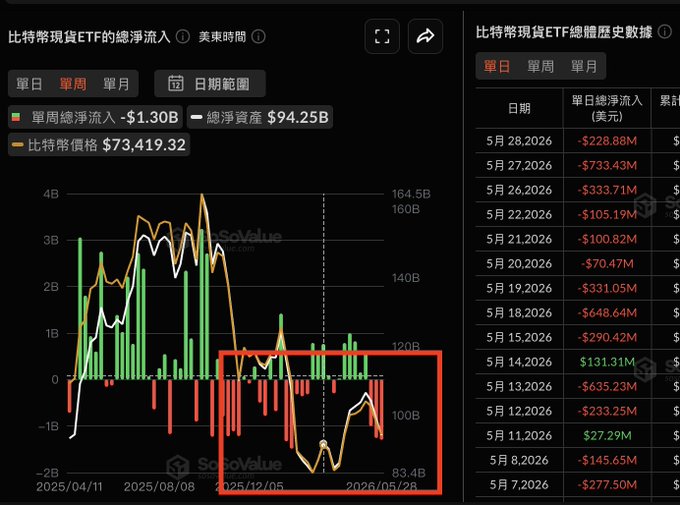Image resolution: width=680 pixels, height=505 pixels.
Task: Click the -$105.19M net inflow value
Action: pos(607,214)
